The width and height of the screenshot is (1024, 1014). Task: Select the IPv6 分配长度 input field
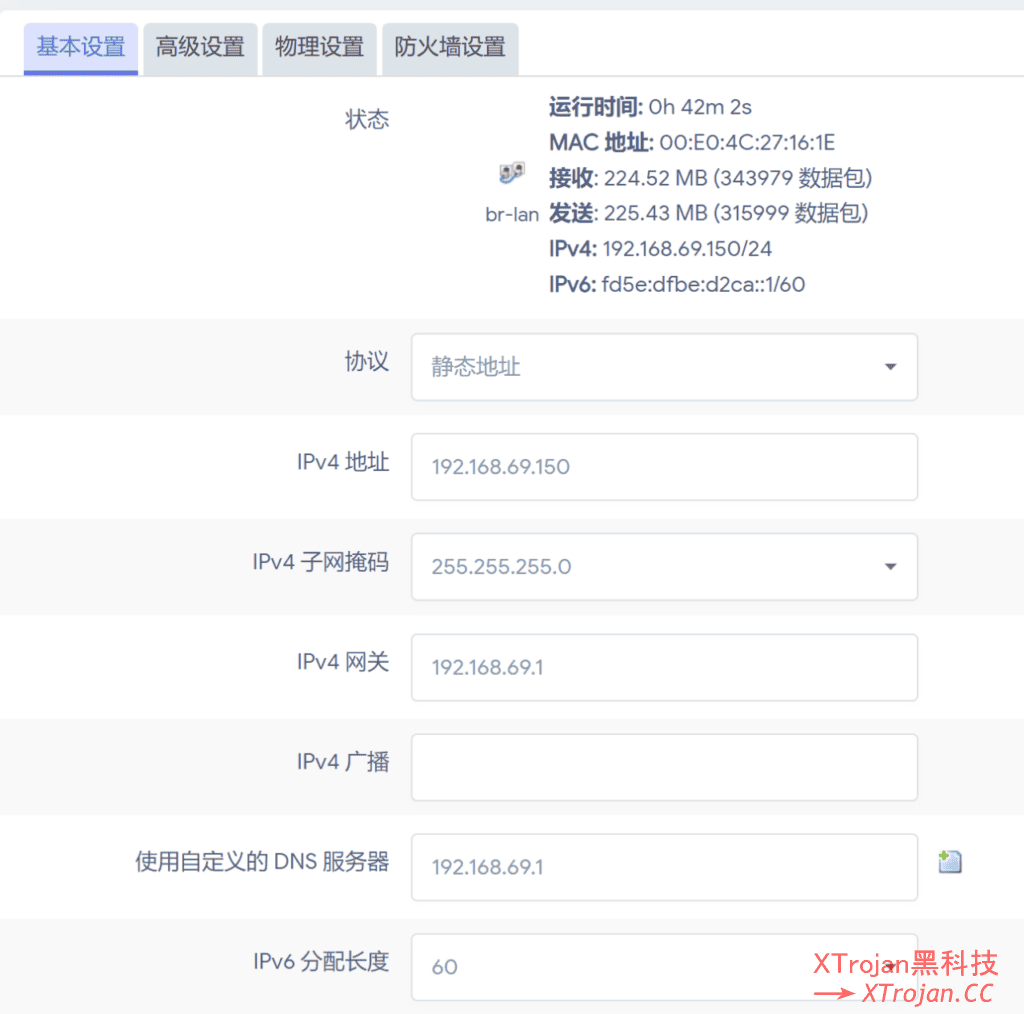tap(664, 967)
